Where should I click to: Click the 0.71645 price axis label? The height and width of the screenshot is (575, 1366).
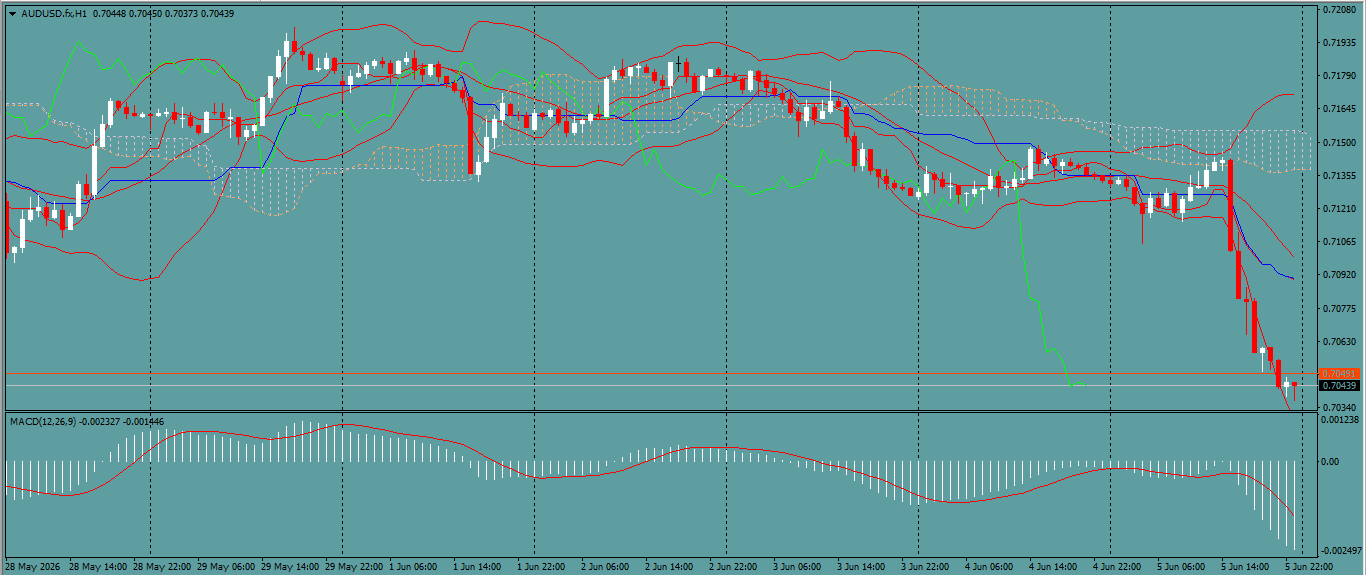(x=1339, y=109)
